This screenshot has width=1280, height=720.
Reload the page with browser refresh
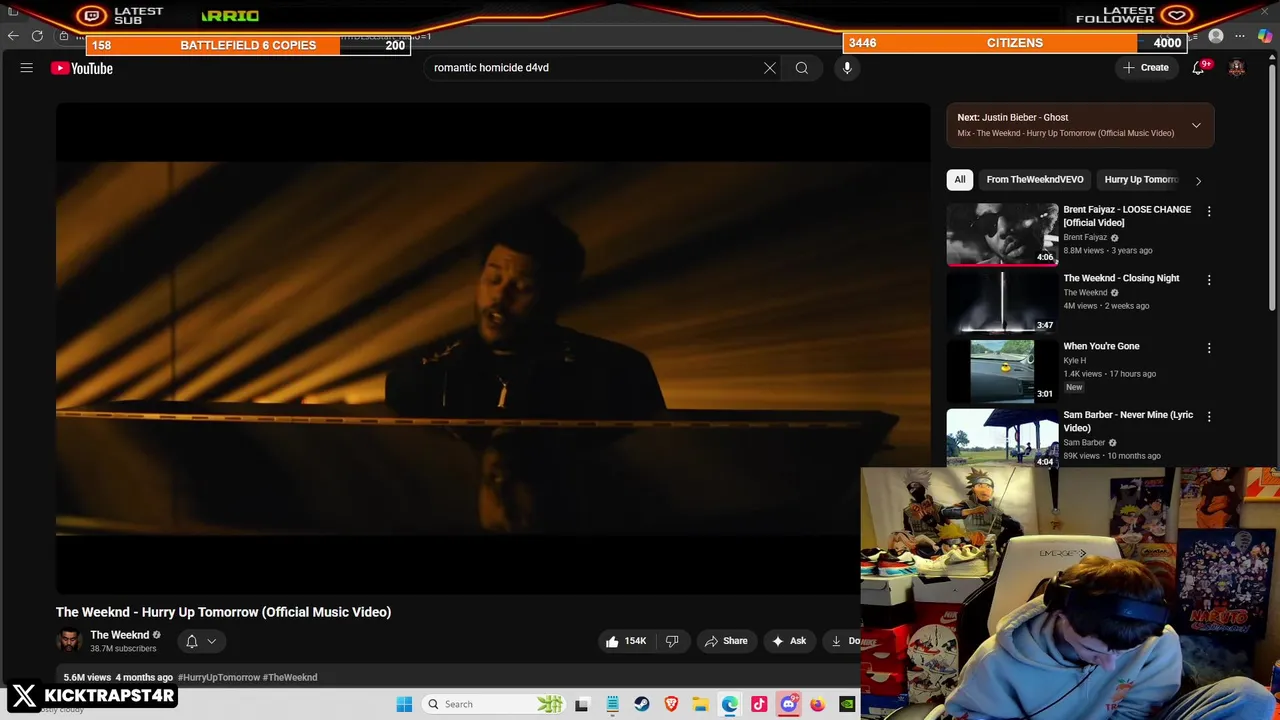(x=38, y=36)
